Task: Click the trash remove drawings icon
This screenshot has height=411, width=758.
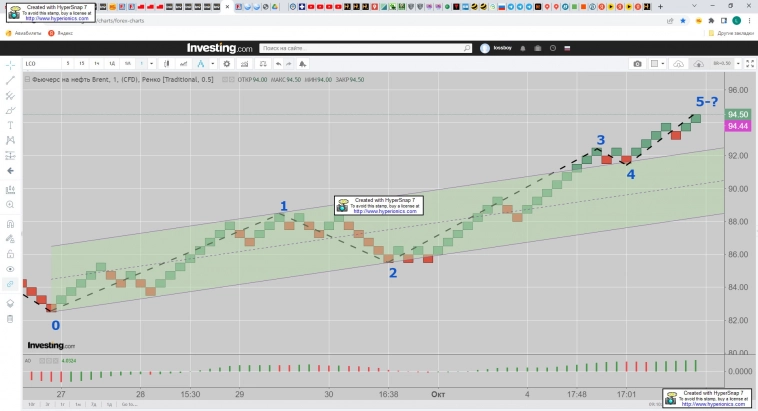Action: pyautogui.click(x=10, y=319)
